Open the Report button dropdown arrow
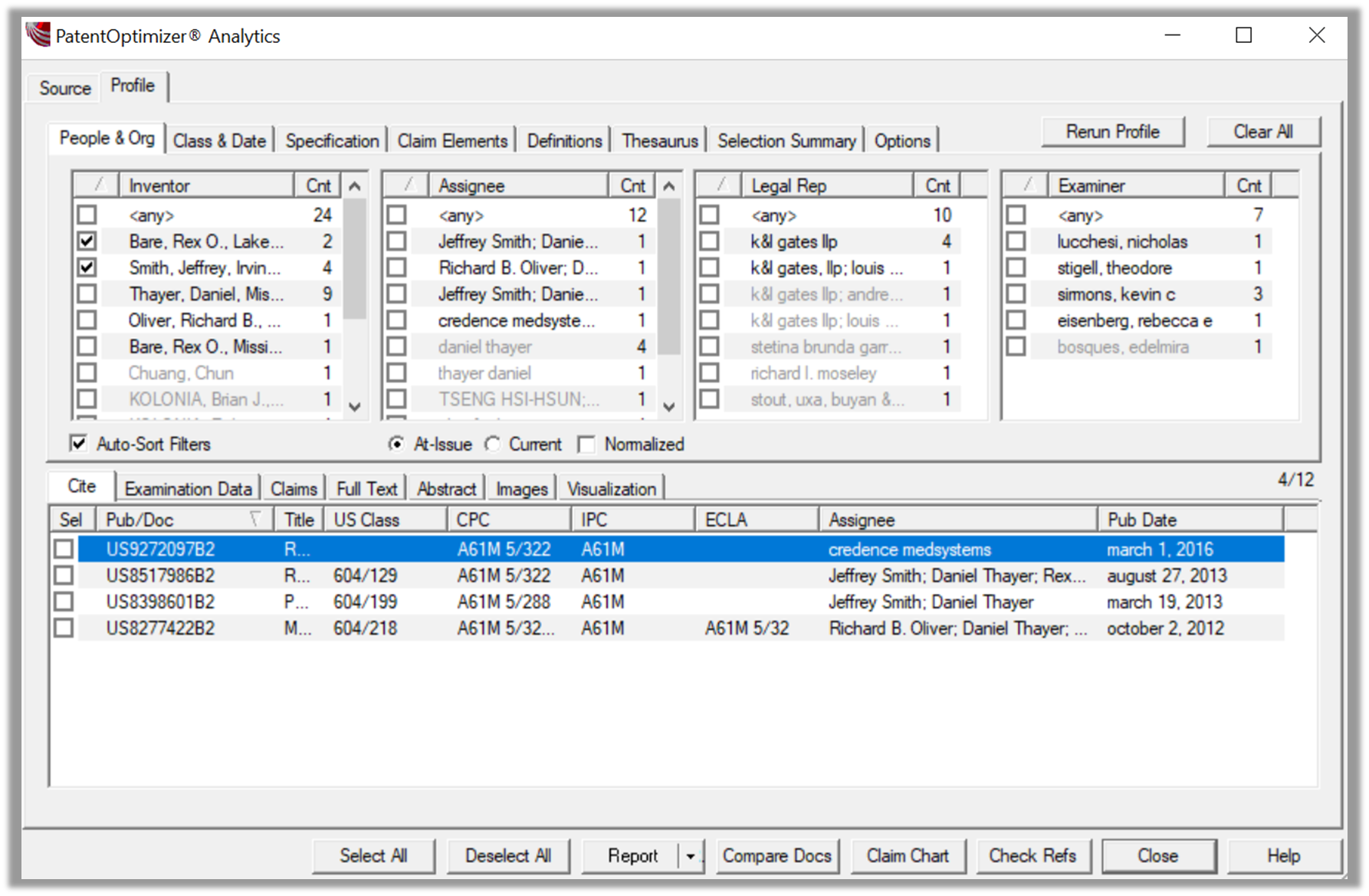 [x=691, y=856]
